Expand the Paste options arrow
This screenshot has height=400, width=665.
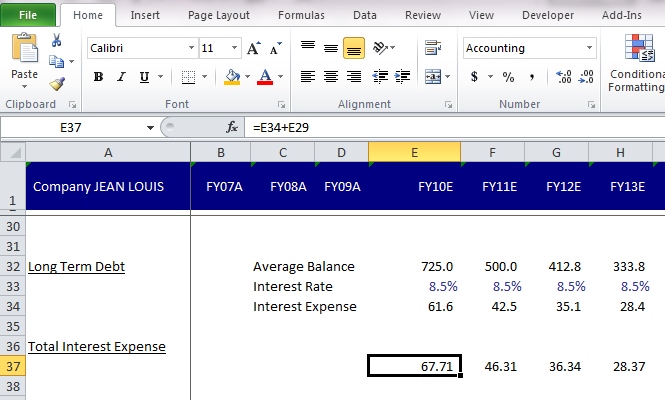tap(24, 87)
